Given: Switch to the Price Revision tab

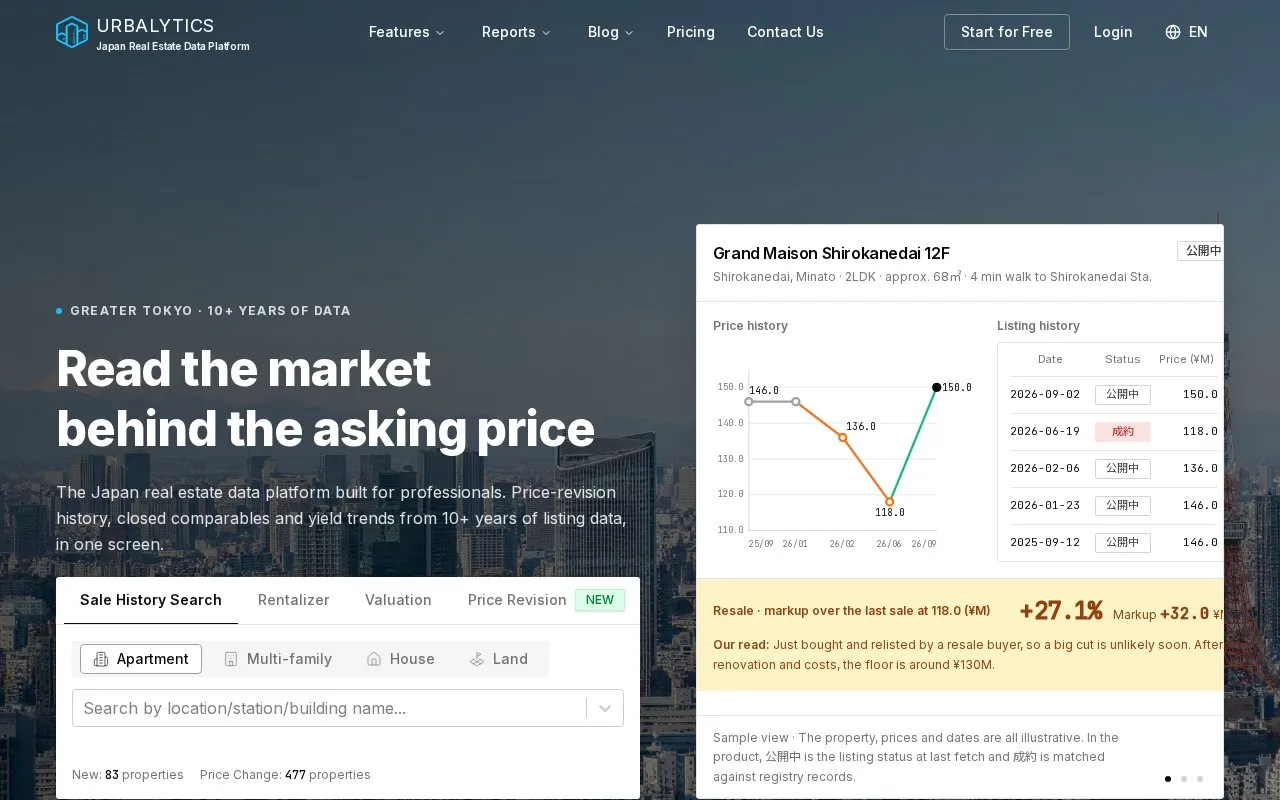Looking at the screenshot, I should [546, 600].
